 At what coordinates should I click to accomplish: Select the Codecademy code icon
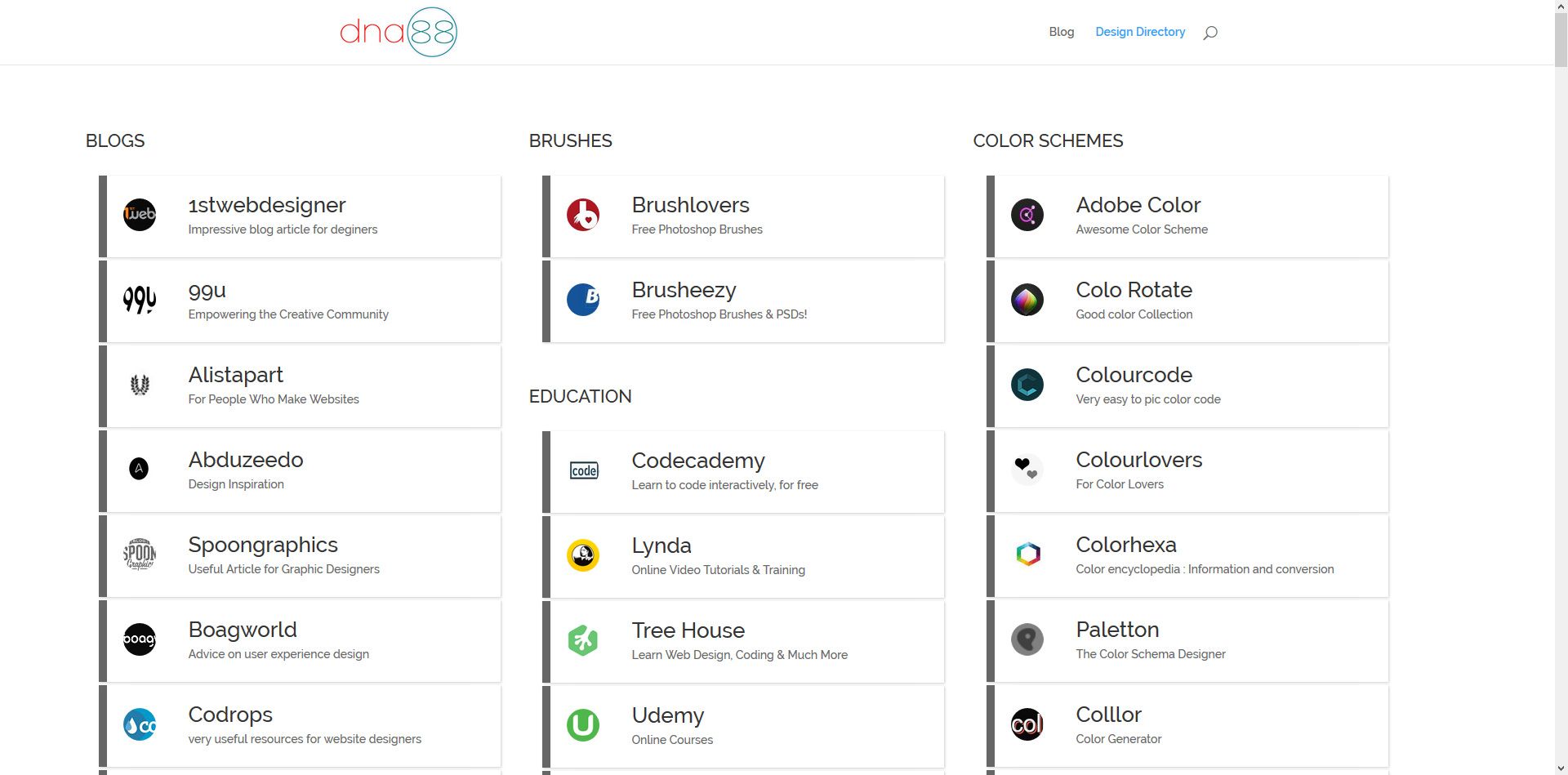pos(582,470)
